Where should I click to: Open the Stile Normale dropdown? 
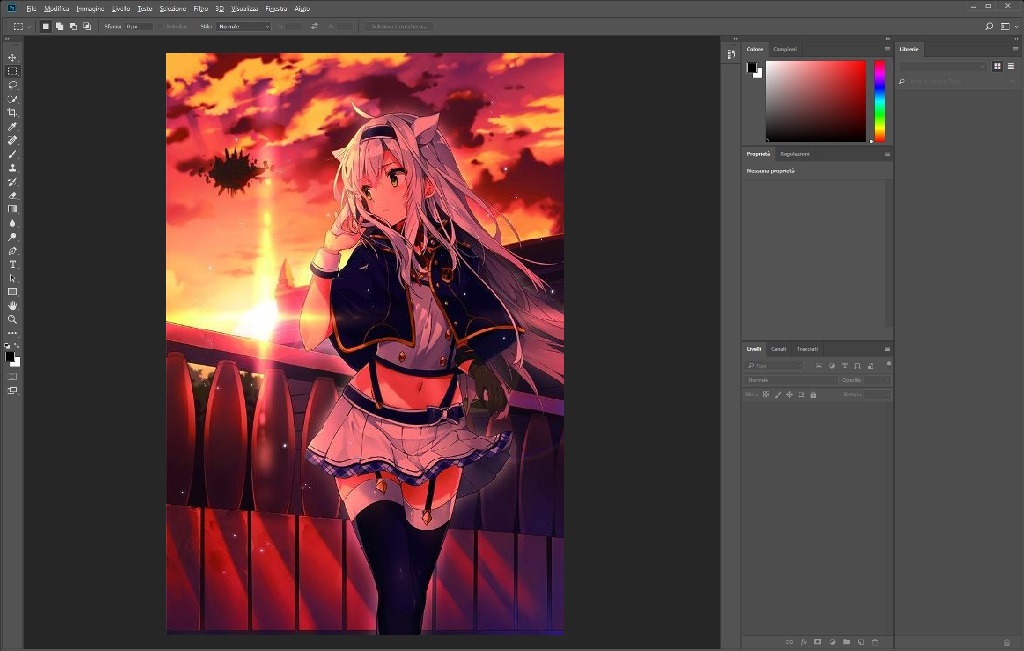244,27
